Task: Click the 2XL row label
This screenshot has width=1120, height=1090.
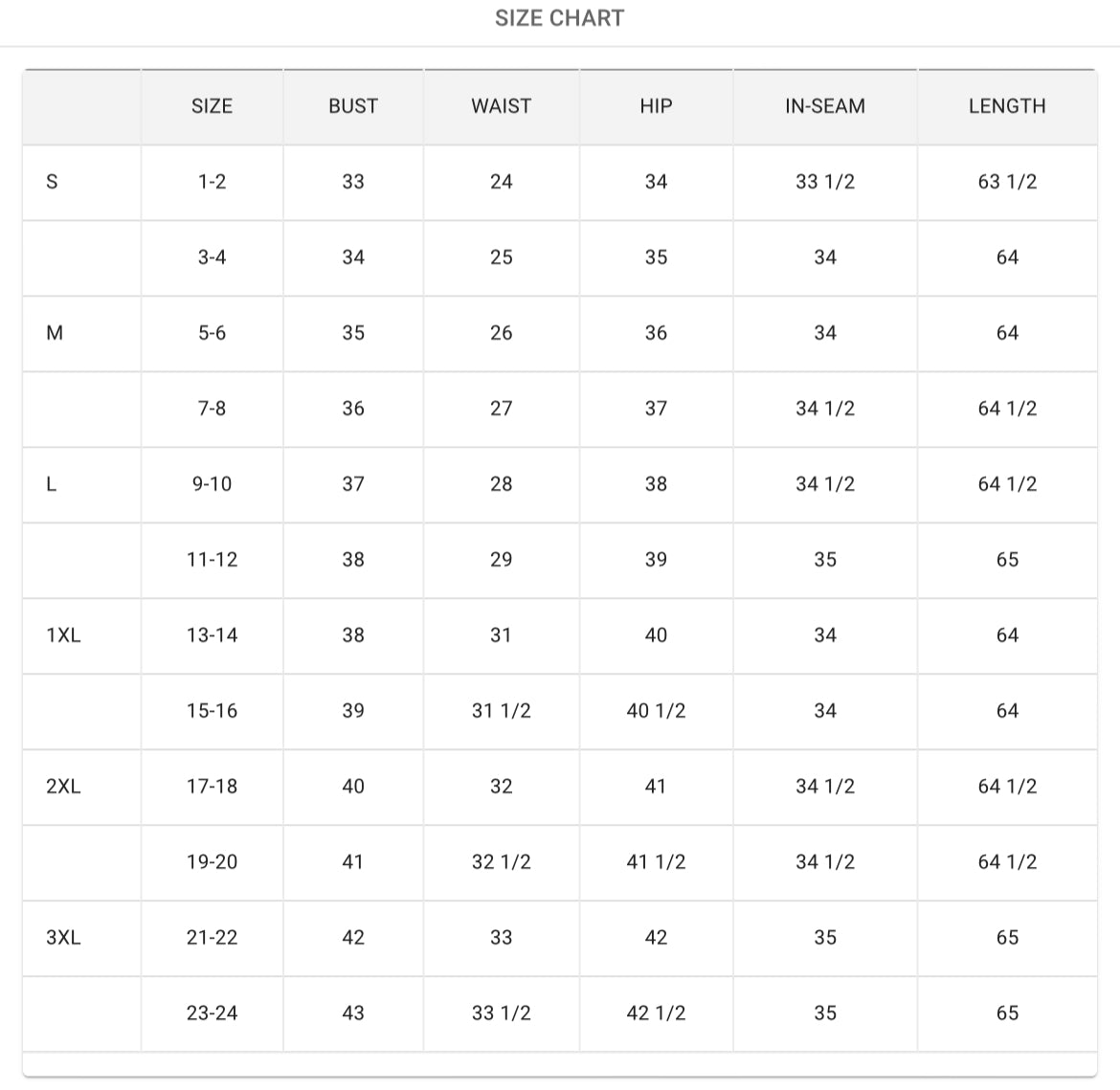Action: click(x=63, y=787)
